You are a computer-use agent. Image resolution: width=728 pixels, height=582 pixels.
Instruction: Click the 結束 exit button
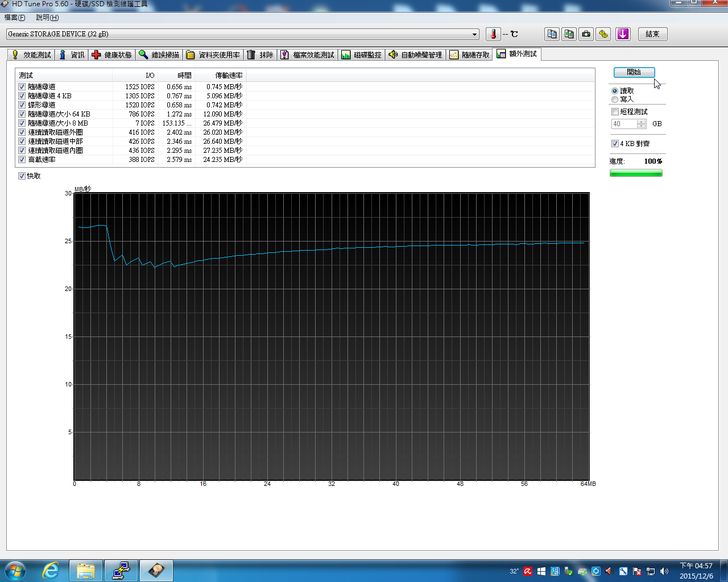pos(651,33)
